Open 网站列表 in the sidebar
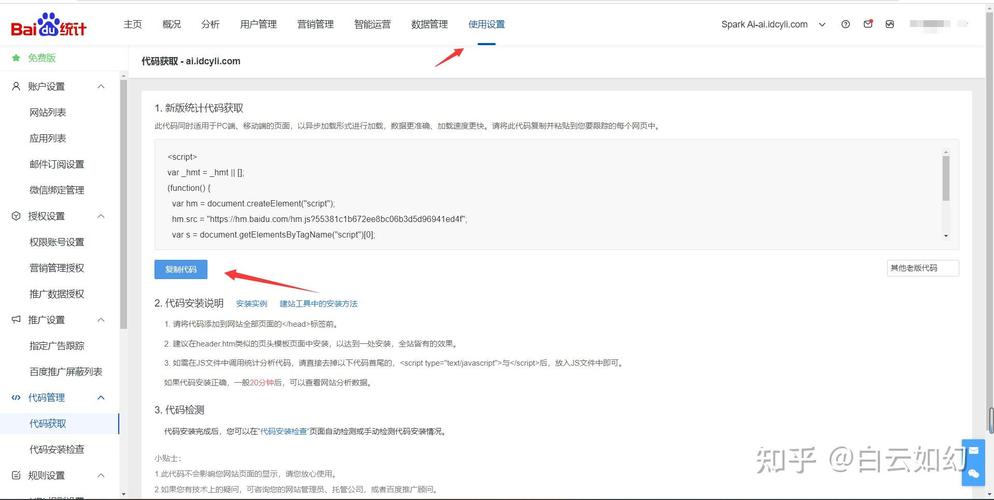Screen dimensions: 994x500 [48, 112]
